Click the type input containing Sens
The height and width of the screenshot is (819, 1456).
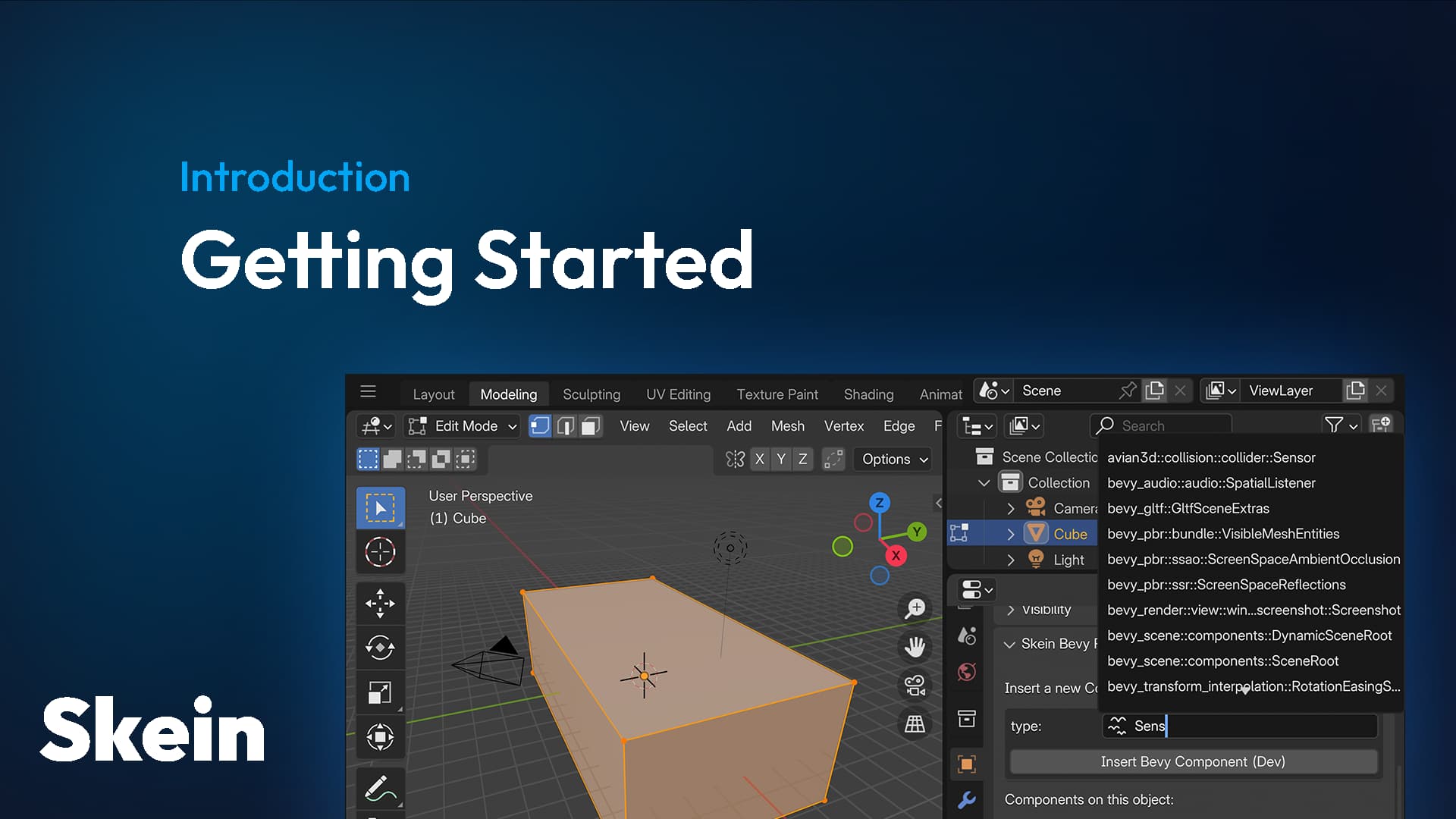[x=1240, y=726]
